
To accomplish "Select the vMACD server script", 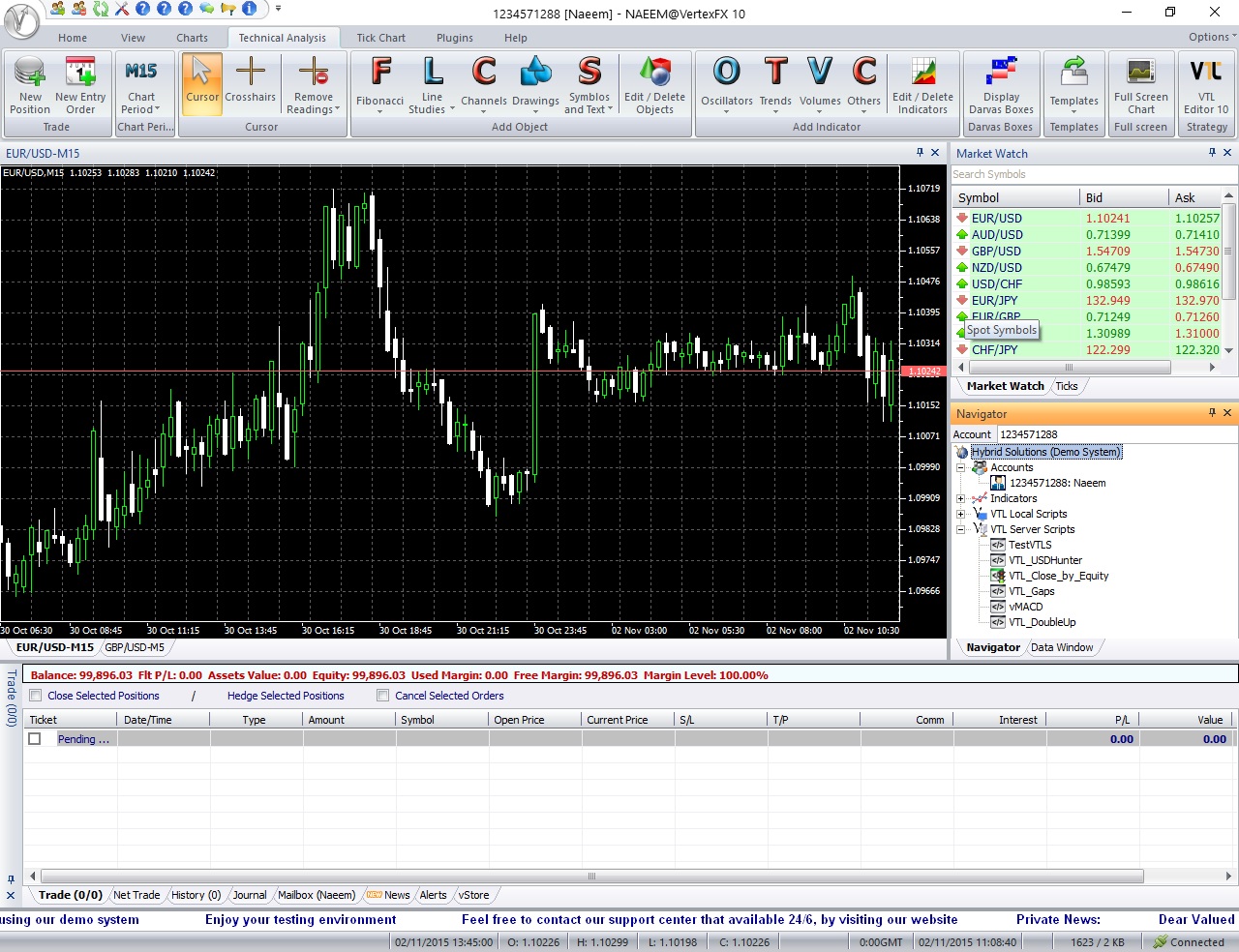I will click(1026, 607).
